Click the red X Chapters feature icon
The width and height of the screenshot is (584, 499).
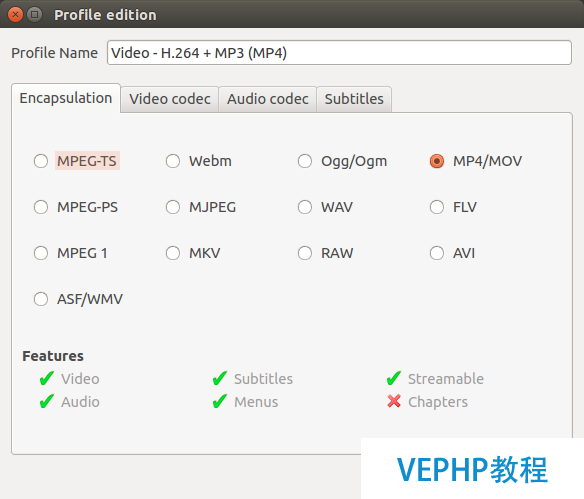point(394,401)
